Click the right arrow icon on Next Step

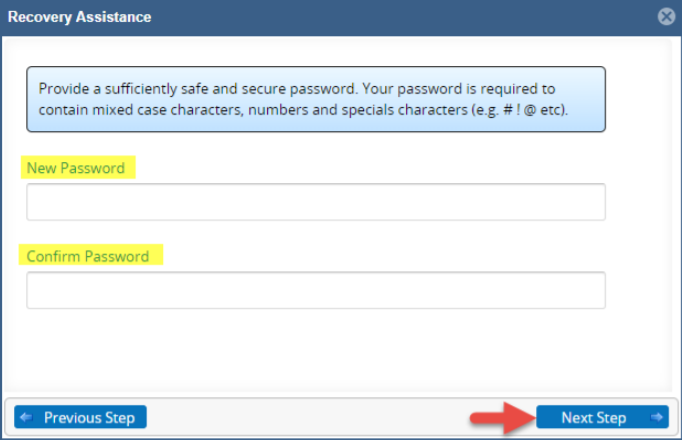pos(656,417)
